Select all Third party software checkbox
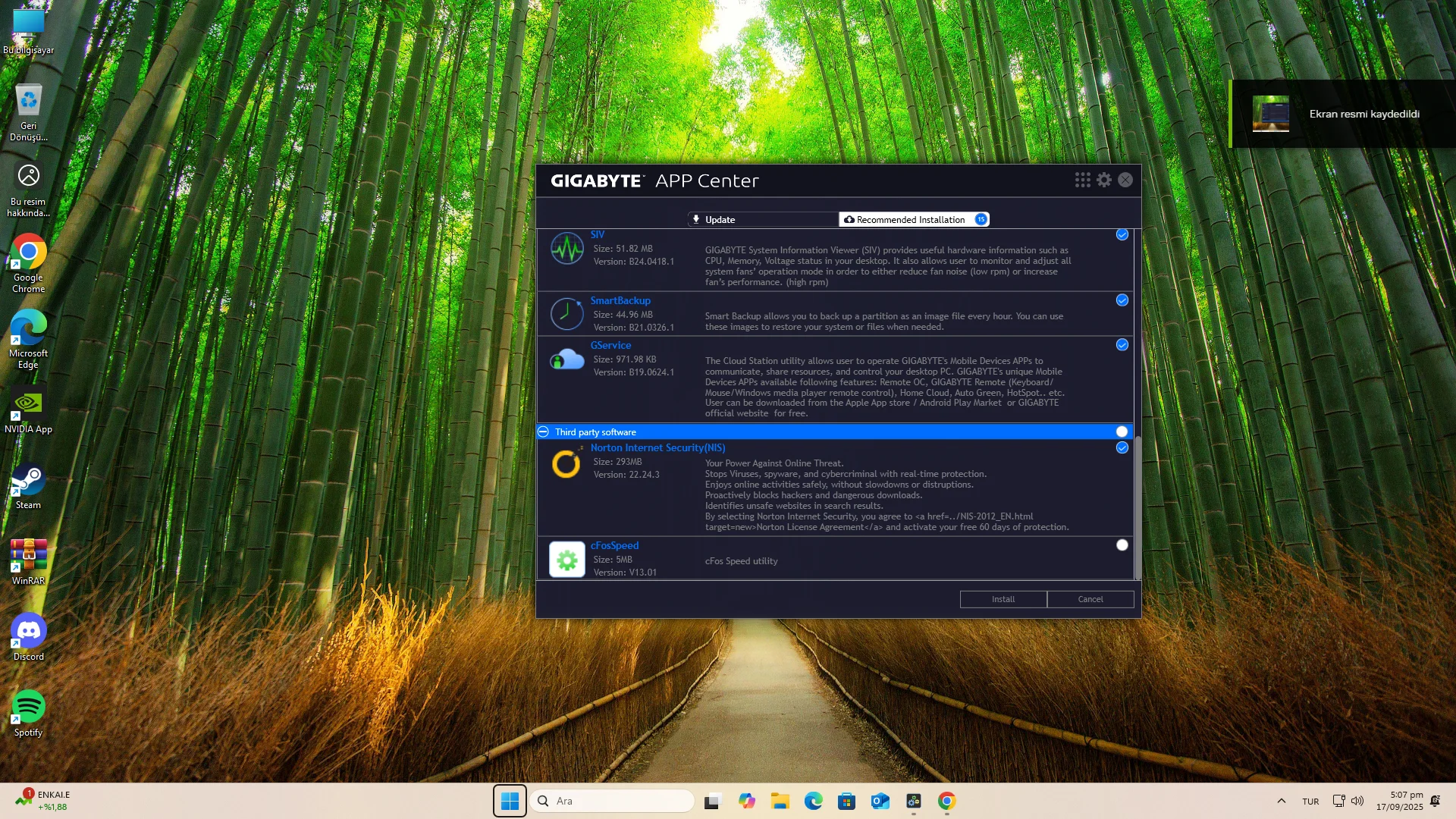This screenshot has height=819, width=1456. tap(1122, 431)
